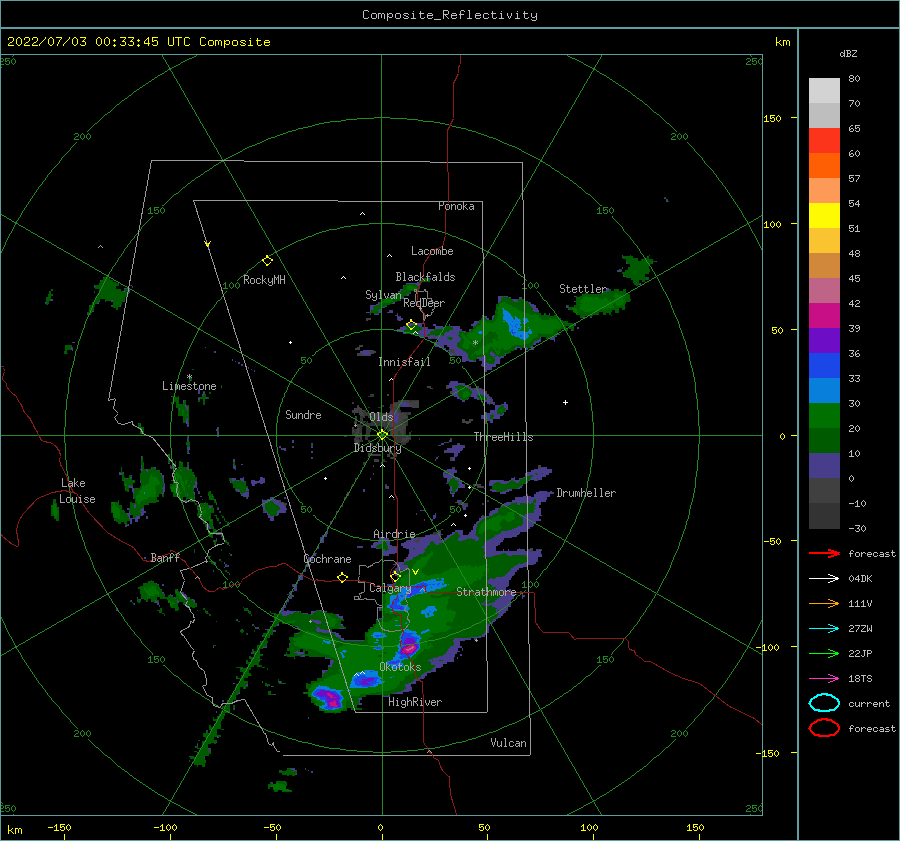
Task: Click the Sundre town label
Action: (303, 414)
